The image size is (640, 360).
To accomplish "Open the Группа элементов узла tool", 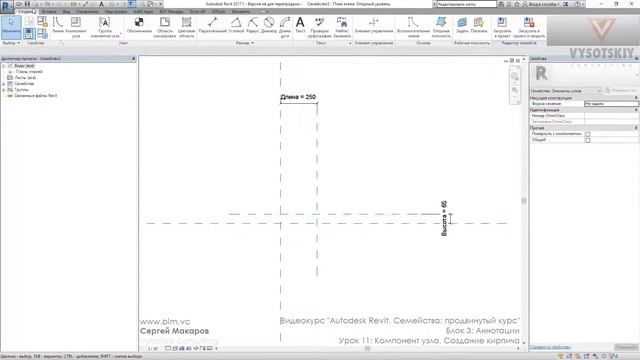I will click(104, 27).
